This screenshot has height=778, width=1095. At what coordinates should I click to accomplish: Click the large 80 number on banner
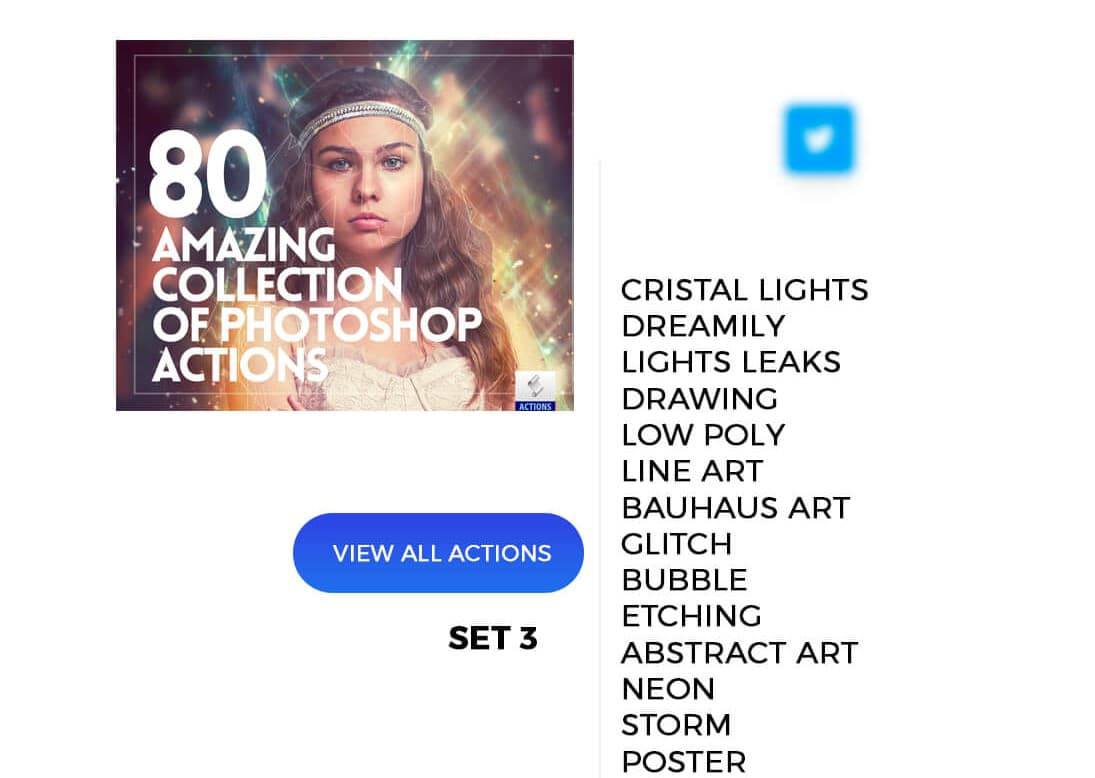[208, 174]
